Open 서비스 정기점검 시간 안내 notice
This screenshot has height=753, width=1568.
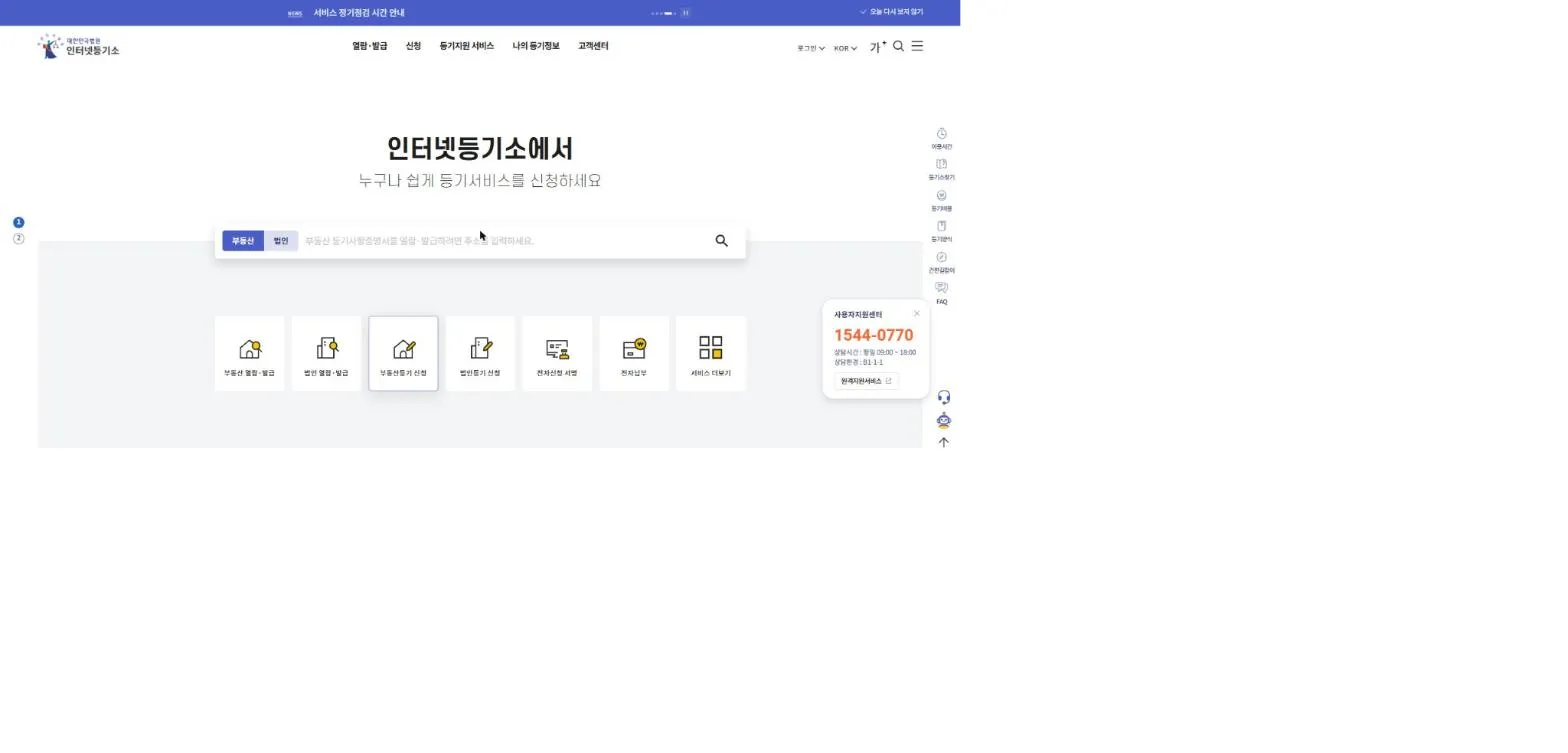click(x=359, y=13)
